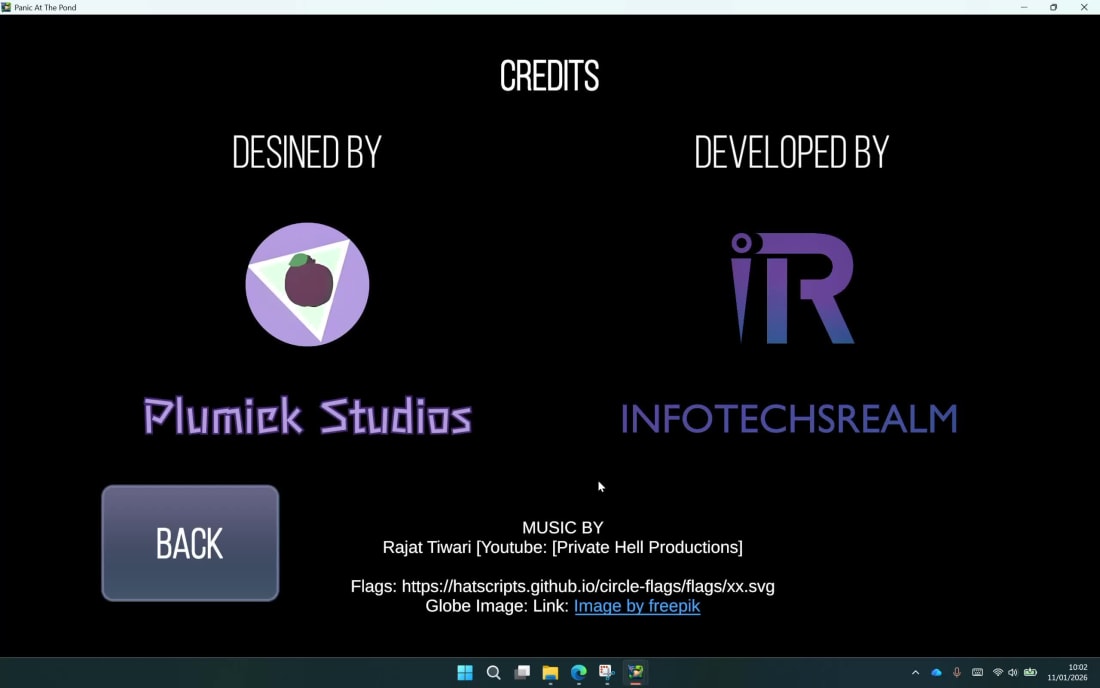Click the Rajat Tiwari music credit line
Image resolution: width=1100 pixels, height=688 pixels.
tap(563, 547)
